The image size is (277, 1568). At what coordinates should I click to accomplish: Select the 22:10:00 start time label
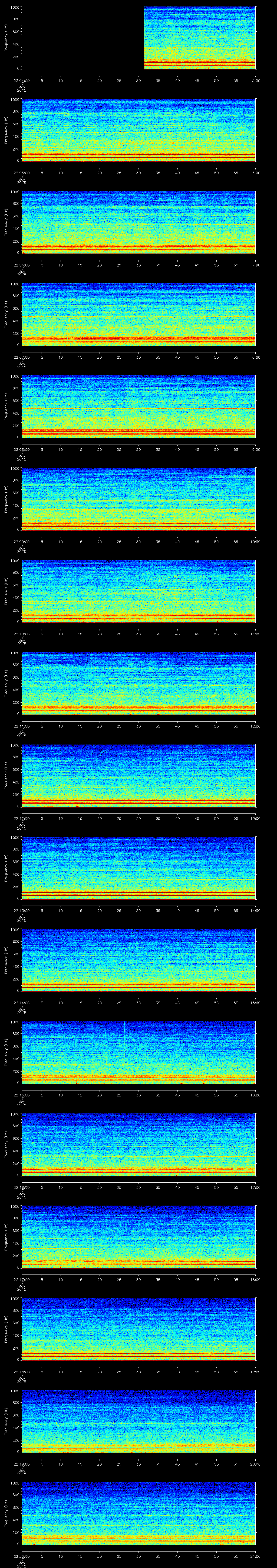[x=22, y=634]
